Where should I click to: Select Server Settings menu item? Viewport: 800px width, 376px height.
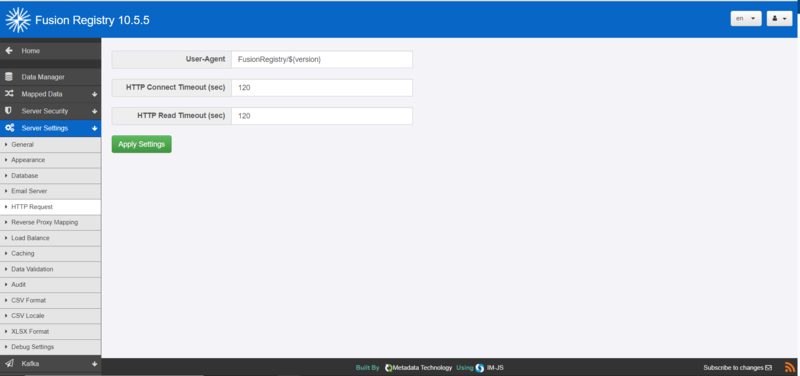pos(51,128)
